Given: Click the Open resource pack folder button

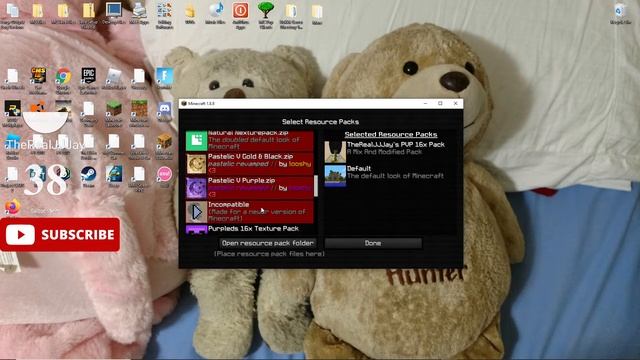Looking at the screenshot, I should [x=268, y=243].
